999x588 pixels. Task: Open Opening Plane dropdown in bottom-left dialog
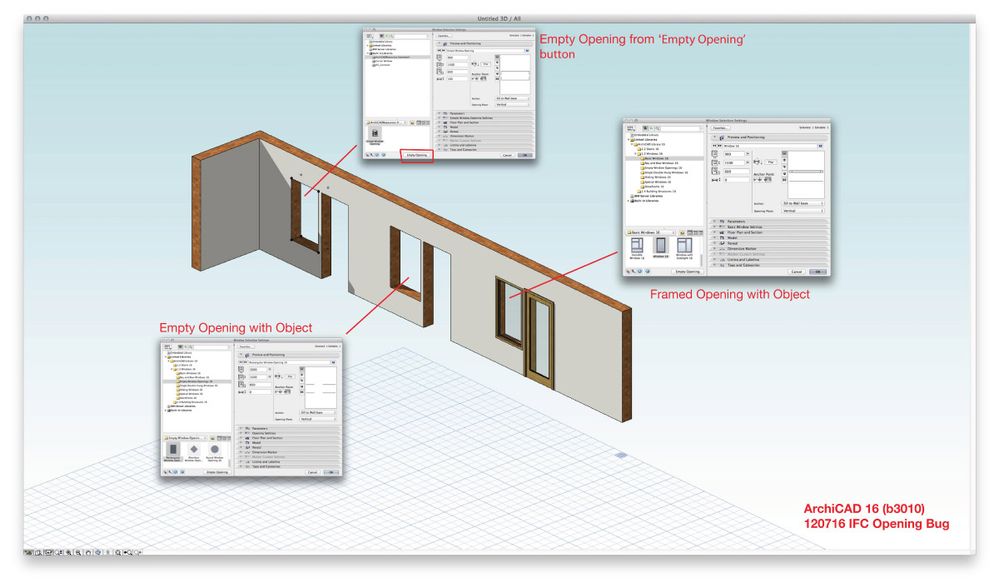(318, 419)
